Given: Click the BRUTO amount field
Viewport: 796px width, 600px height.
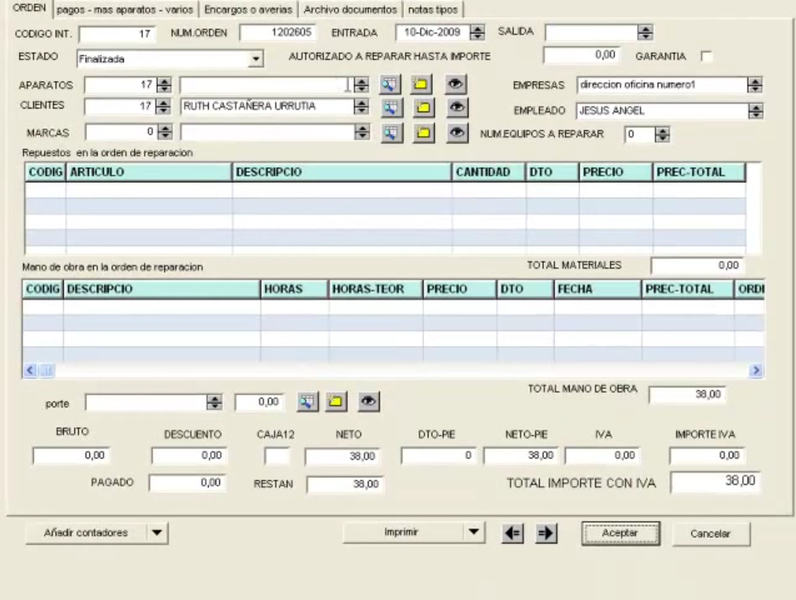Looking at the screenshot, I should click(x=71, y=456).
